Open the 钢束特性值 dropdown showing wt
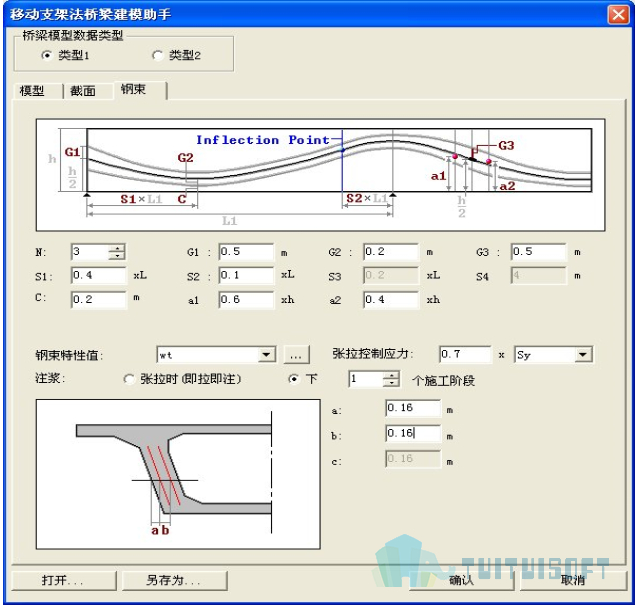Image resolution: width=635 pixels, height=605 pixels. (x=217, y=355)
